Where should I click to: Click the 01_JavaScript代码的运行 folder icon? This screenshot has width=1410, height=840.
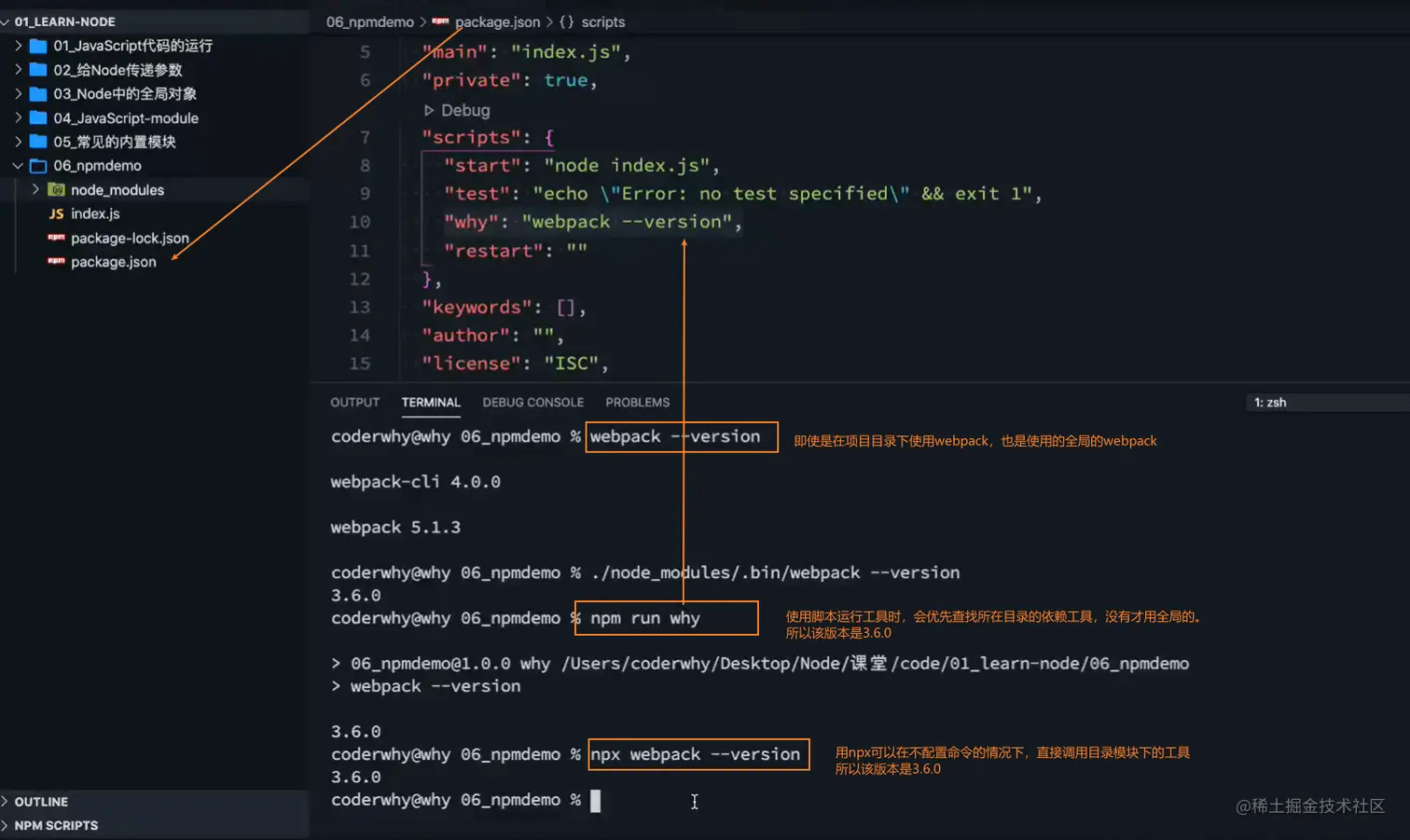point(38,46)
